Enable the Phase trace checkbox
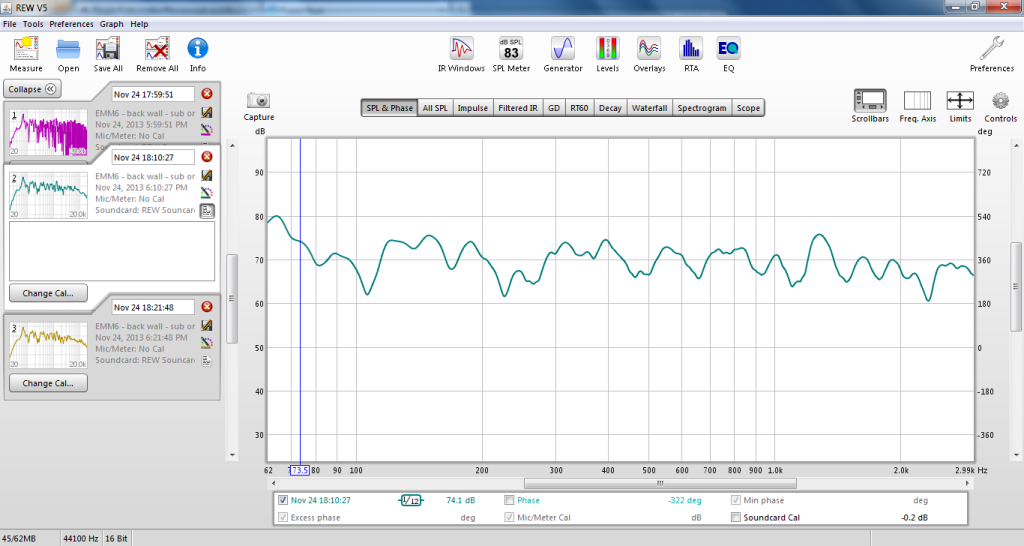This screenshot has width=1024, height=546. tap(510, 500)
